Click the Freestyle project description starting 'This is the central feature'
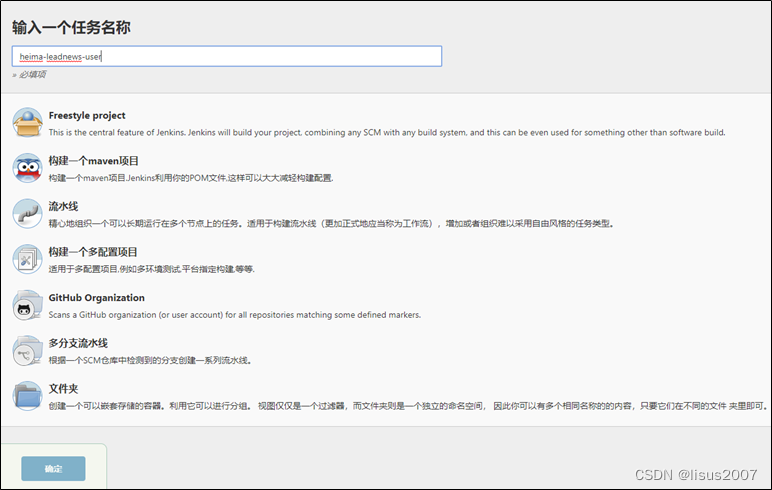Viewport: 772px width, 490px height. [x=387, y=132]
